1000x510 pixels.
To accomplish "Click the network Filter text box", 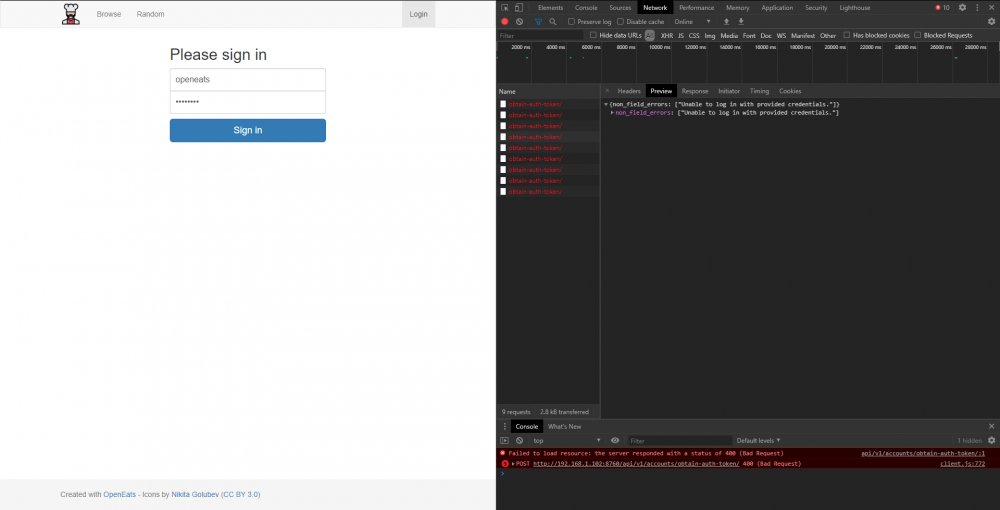I will 541,36.
